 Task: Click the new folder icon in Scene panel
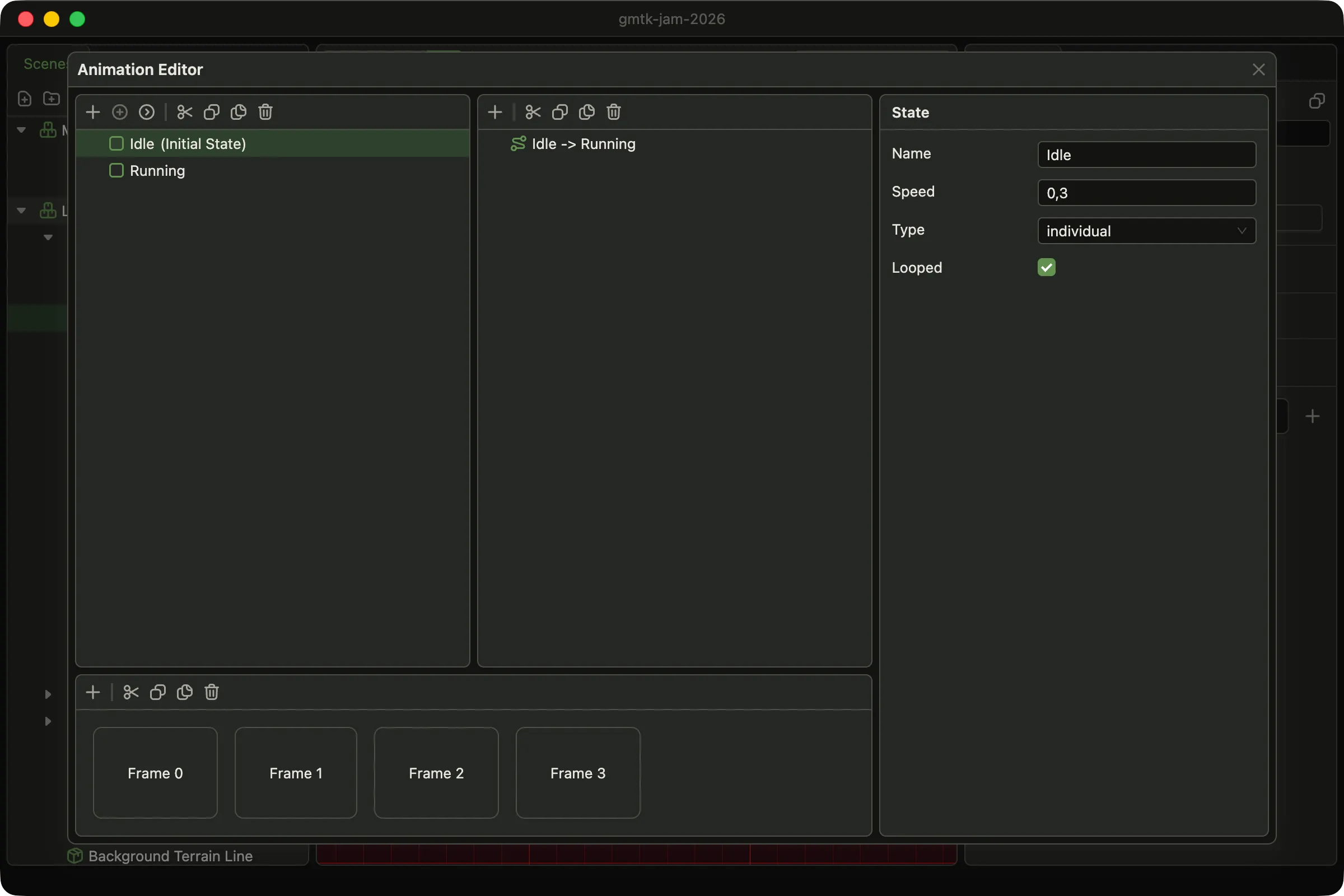point(52,99)
